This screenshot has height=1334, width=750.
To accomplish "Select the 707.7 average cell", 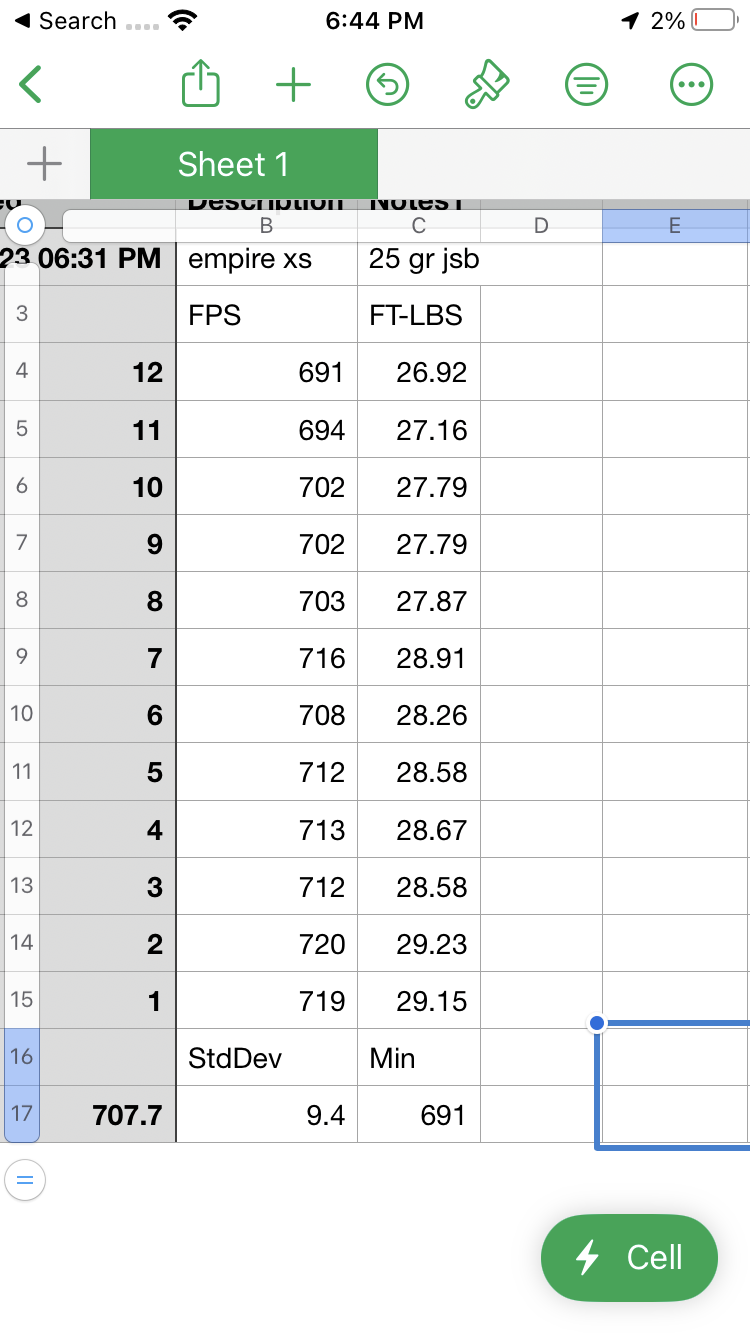I will click(x=108, y=1114).
